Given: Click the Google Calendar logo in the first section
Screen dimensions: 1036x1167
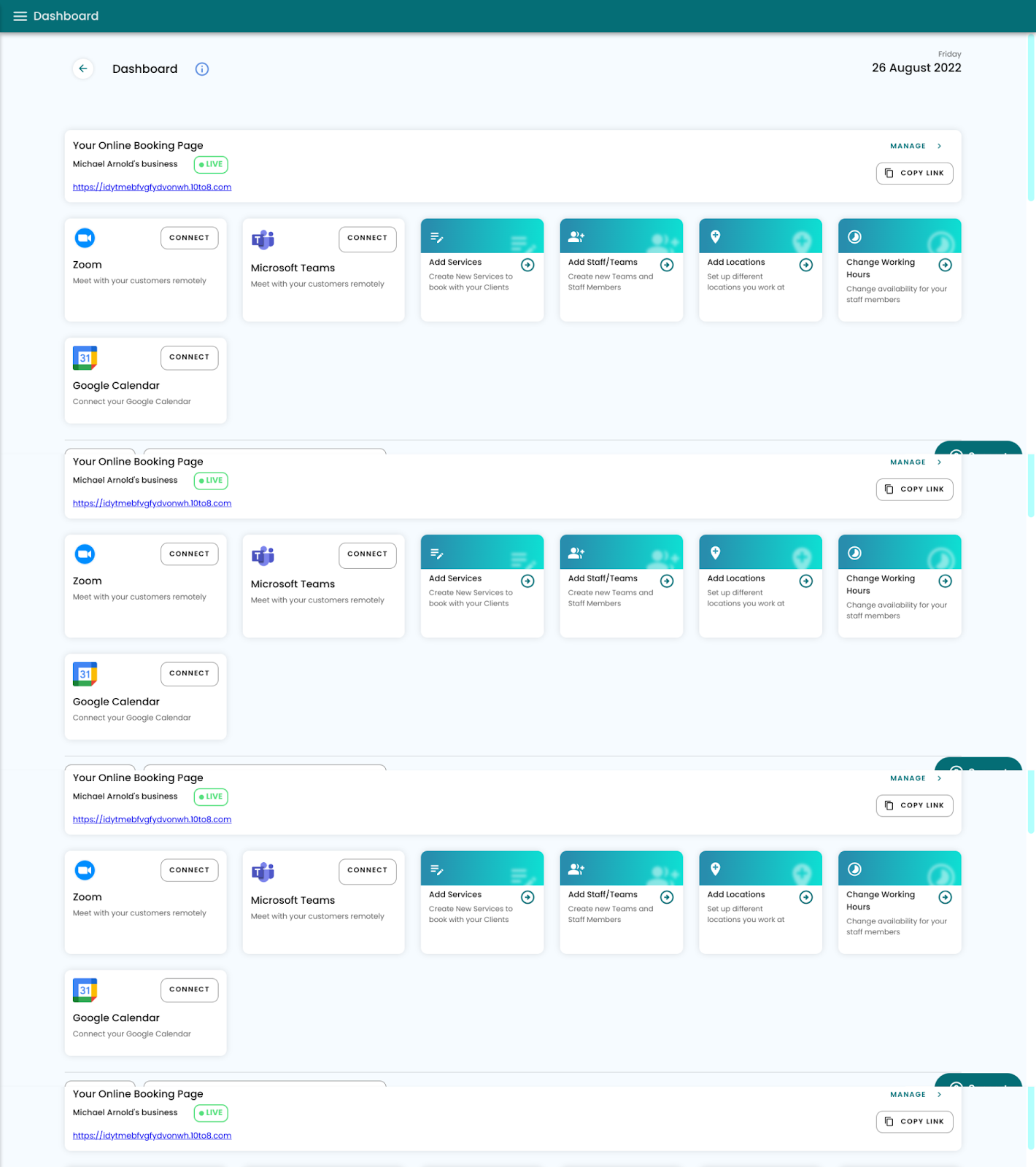Looking at the screenshot, I should [85, 358].
